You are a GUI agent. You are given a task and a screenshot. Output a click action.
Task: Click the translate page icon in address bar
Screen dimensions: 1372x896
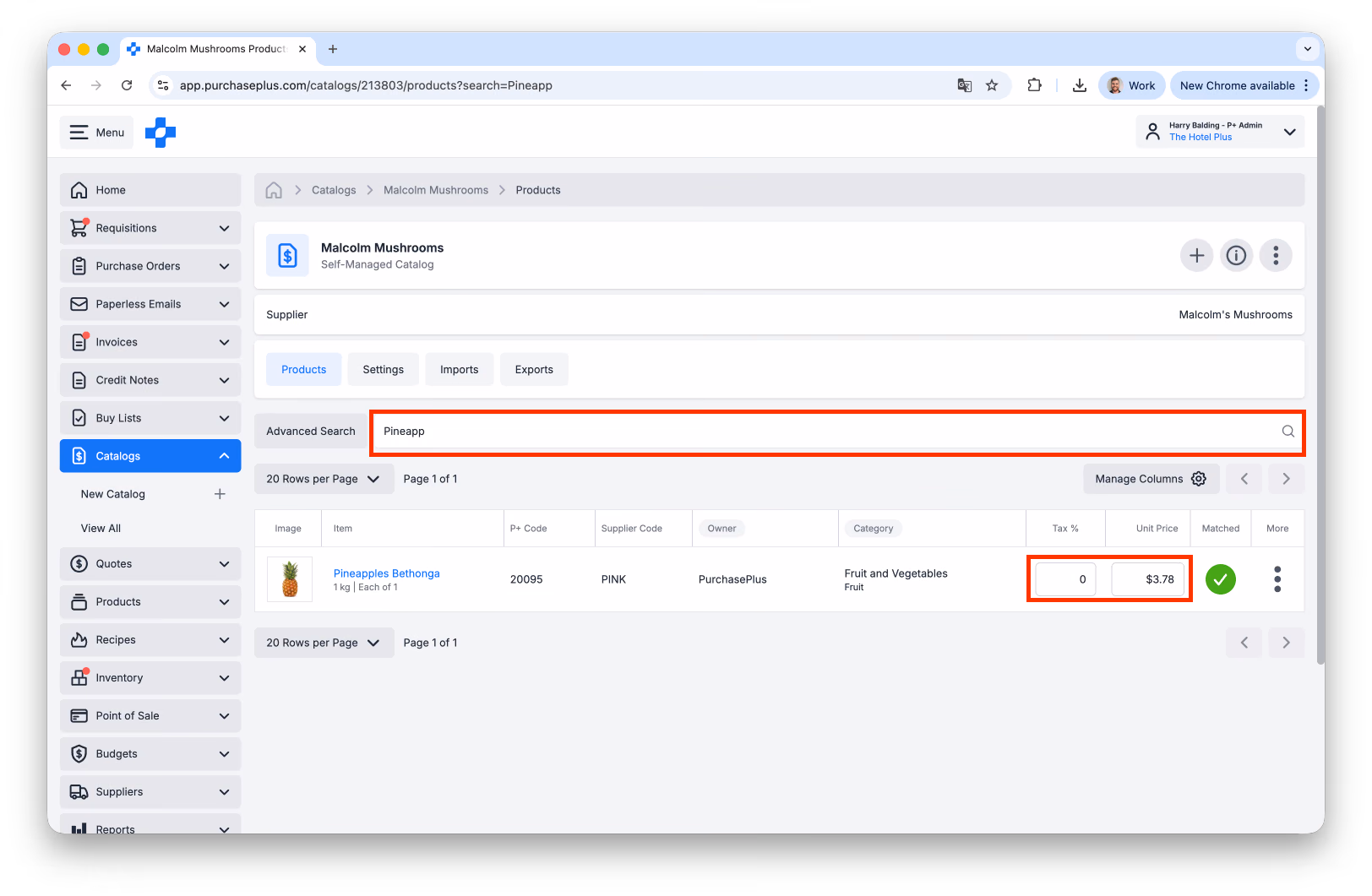(964, 85)
